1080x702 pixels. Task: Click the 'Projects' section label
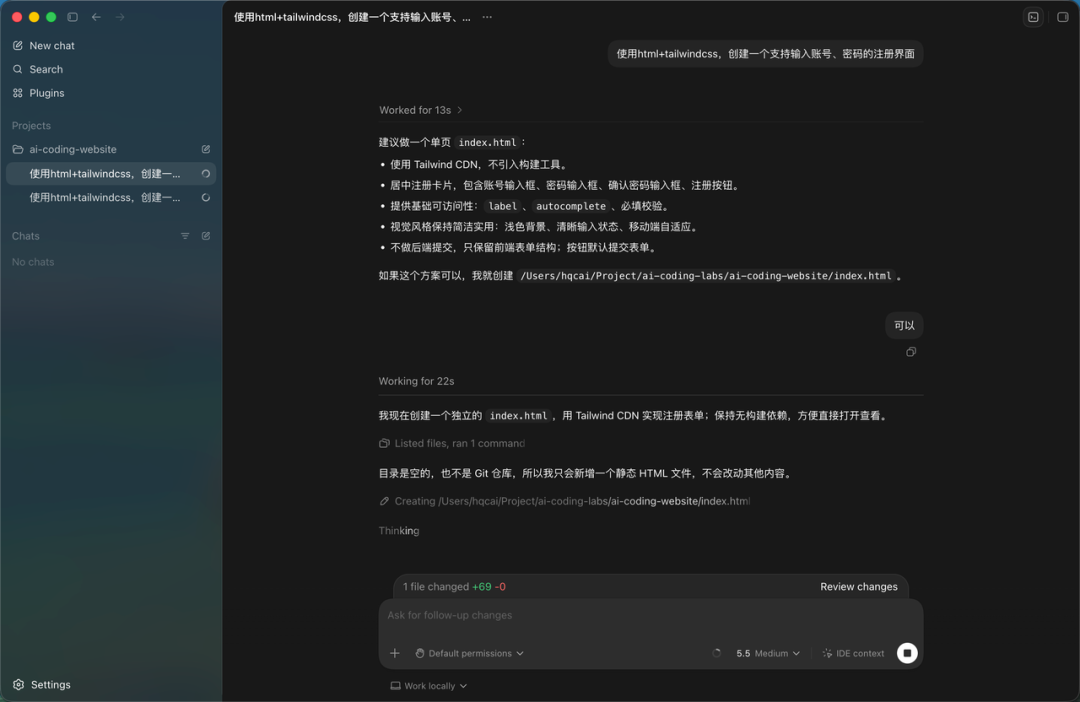[x=31, y=126]
